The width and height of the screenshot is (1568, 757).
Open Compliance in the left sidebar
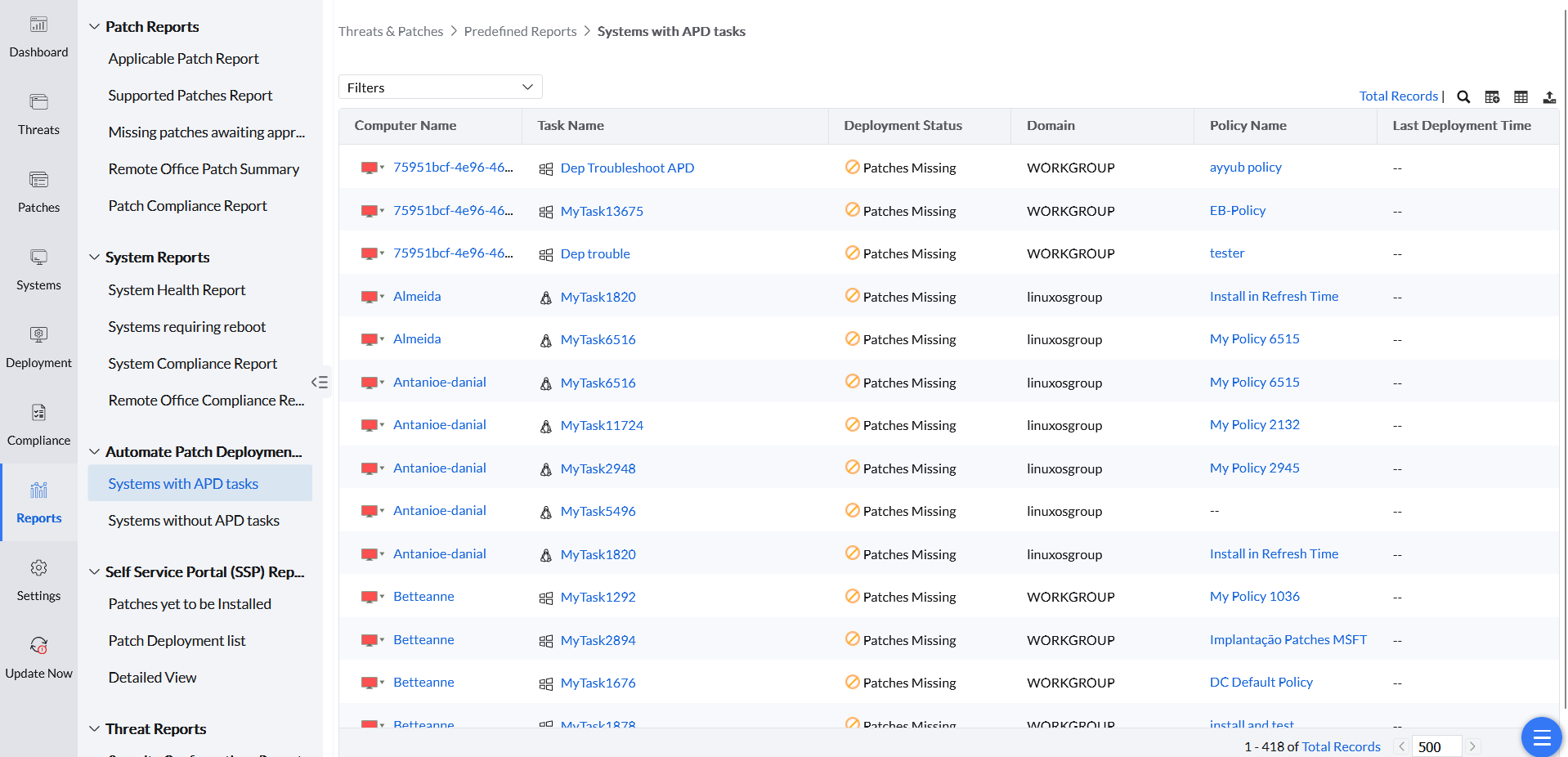pyautogui.click(x=38, y=425)
